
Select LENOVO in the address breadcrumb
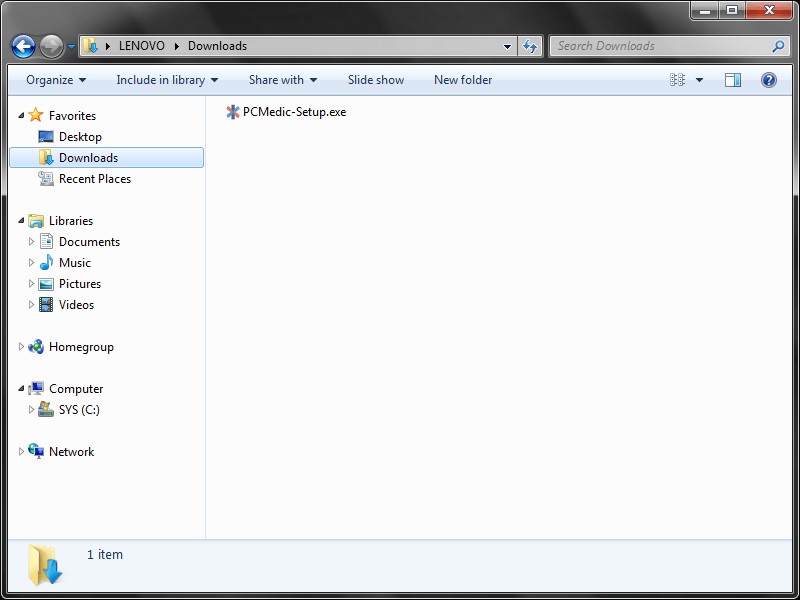pos(142,46)
